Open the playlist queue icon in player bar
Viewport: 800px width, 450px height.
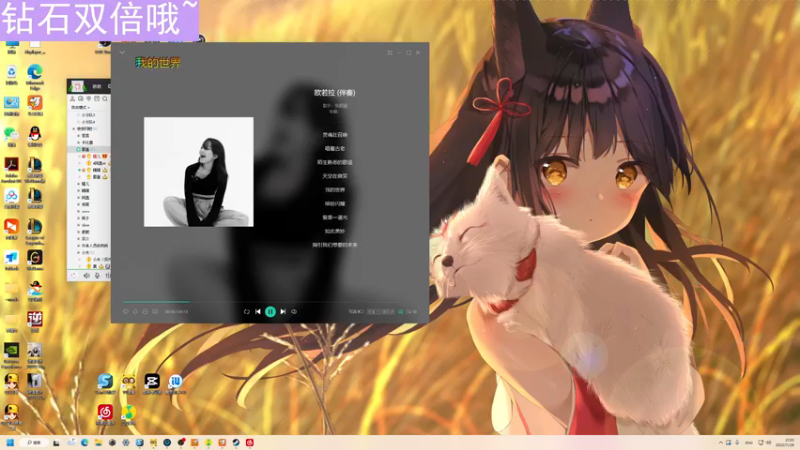tap(412, 311)
